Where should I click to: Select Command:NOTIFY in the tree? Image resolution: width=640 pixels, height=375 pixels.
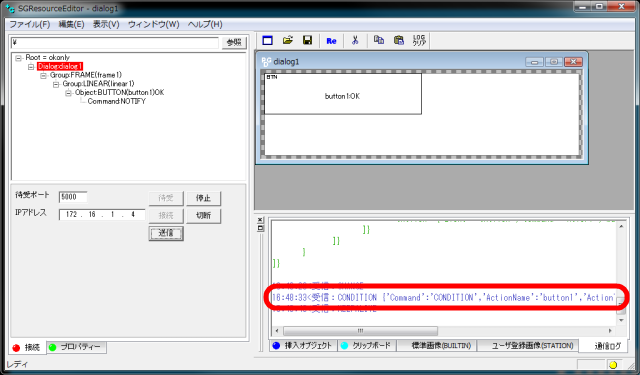pos(116,101)
